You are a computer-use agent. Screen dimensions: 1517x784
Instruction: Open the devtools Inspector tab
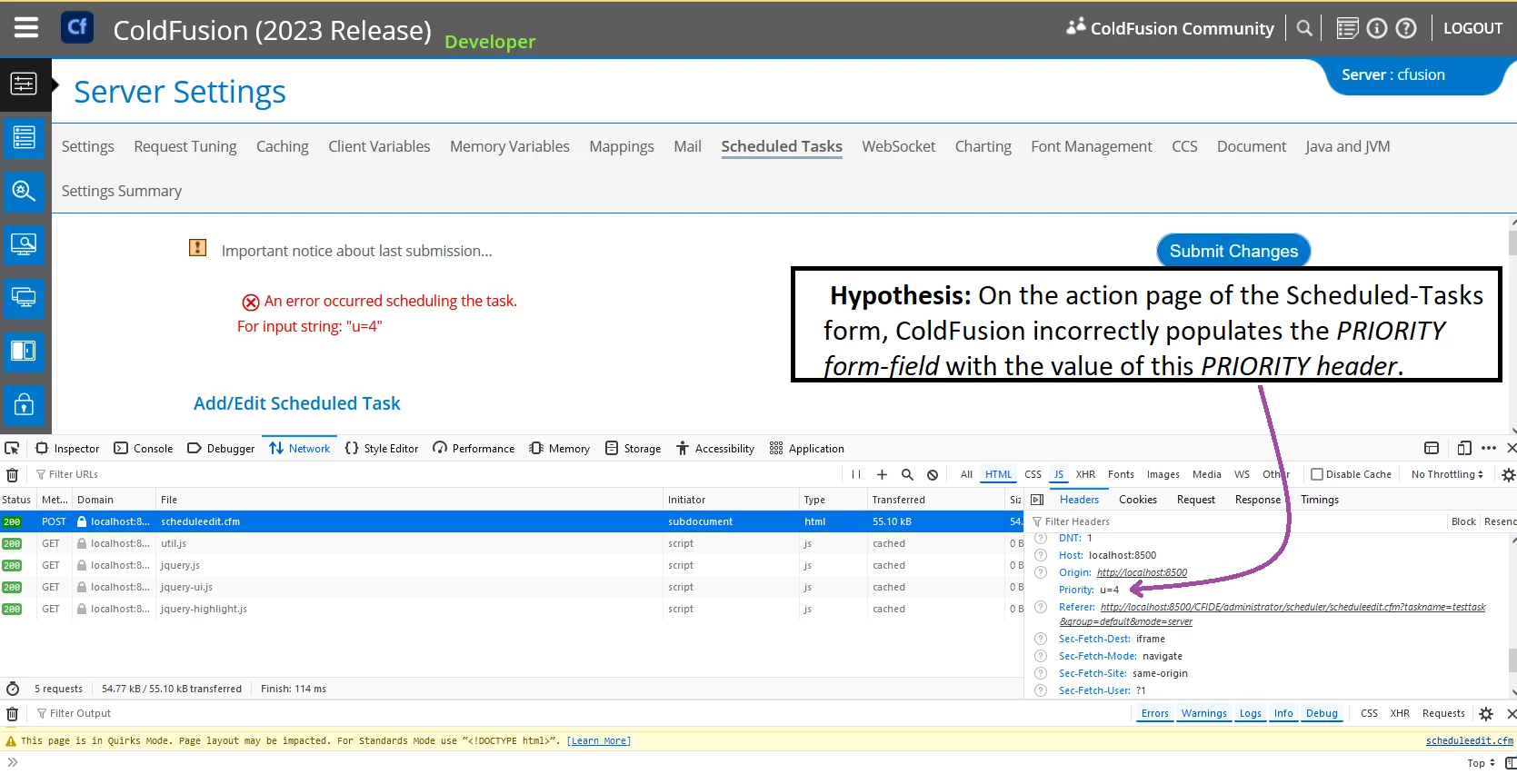(x=67, y=448)
